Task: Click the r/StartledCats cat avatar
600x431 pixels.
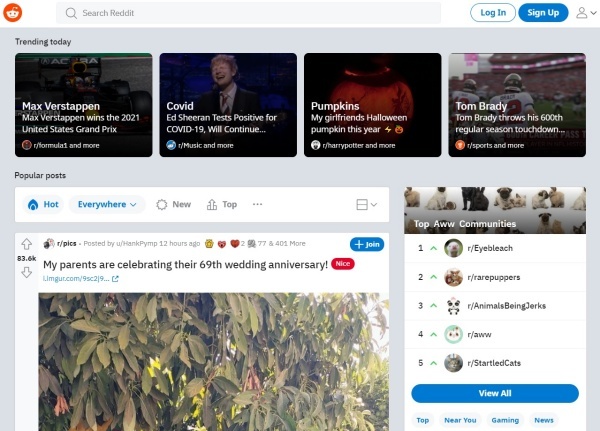Action: 453,363
